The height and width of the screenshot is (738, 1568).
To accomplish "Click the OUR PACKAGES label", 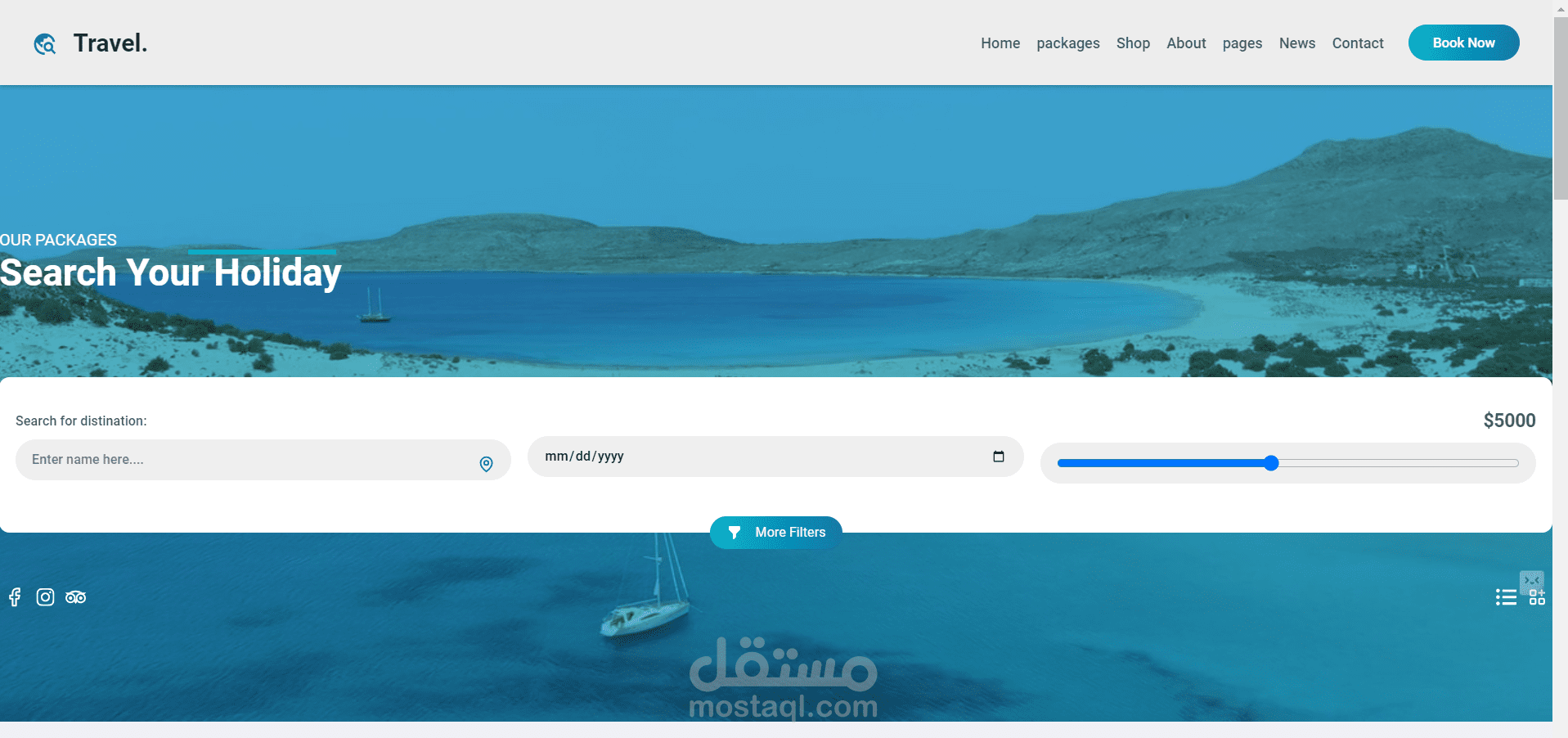I will click(x=58, y=240).
